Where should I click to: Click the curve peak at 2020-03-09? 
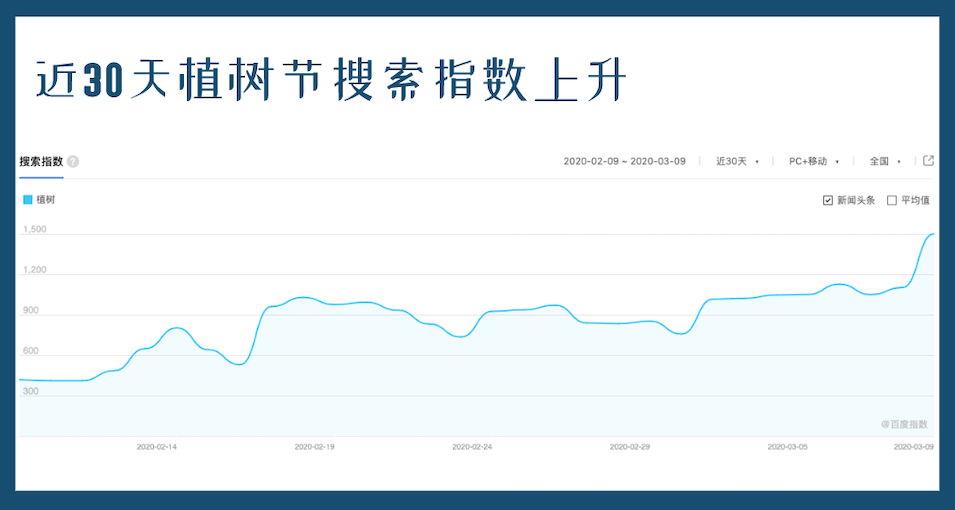(x=933, y=234)
